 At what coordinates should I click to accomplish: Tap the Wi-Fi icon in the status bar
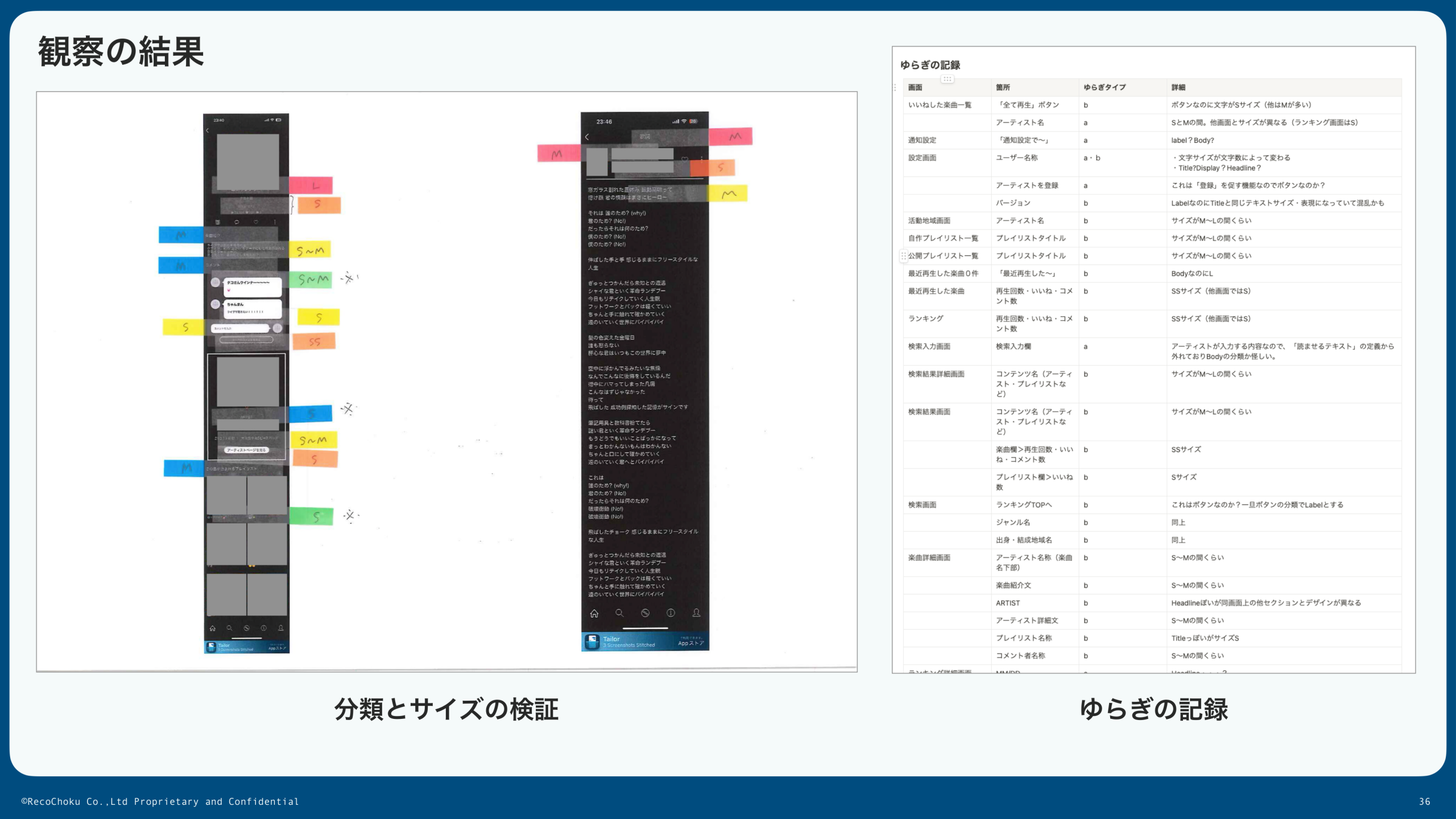tap(684, 122)
